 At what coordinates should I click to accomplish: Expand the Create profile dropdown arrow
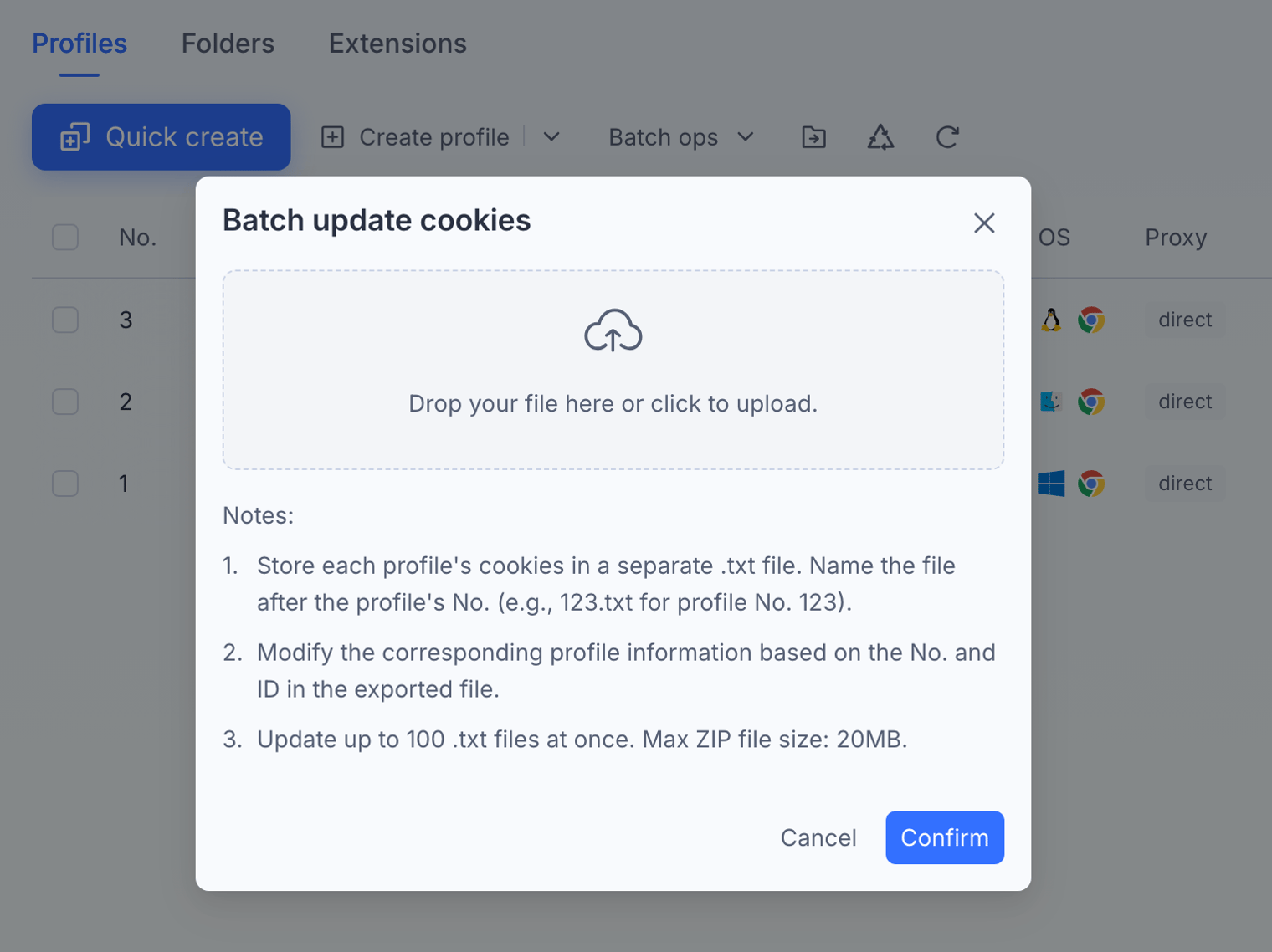pos(551,137)
